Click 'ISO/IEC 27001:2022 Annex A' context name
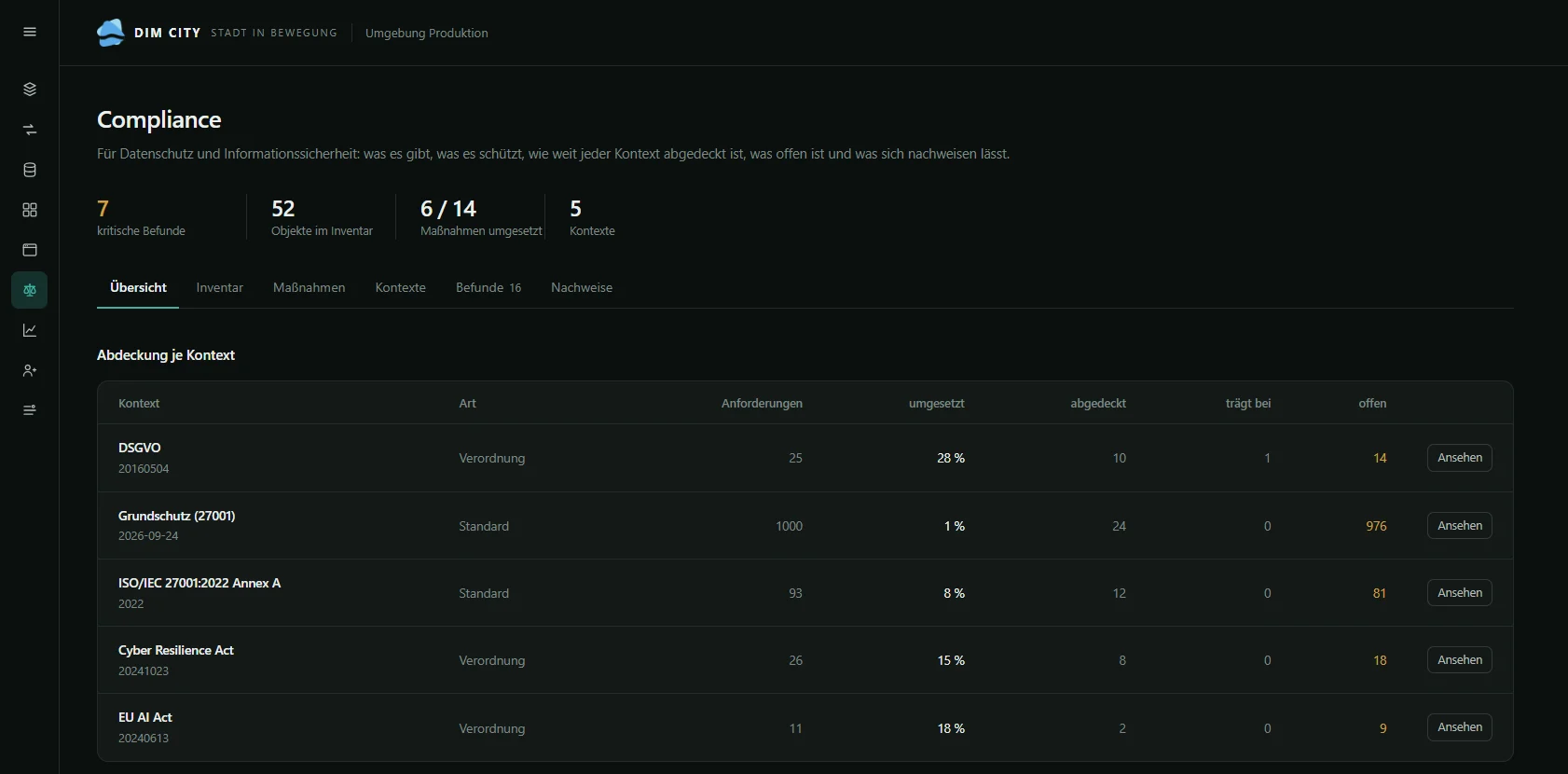The height and width of the screenshot is (774, 1568). point(199,583)
